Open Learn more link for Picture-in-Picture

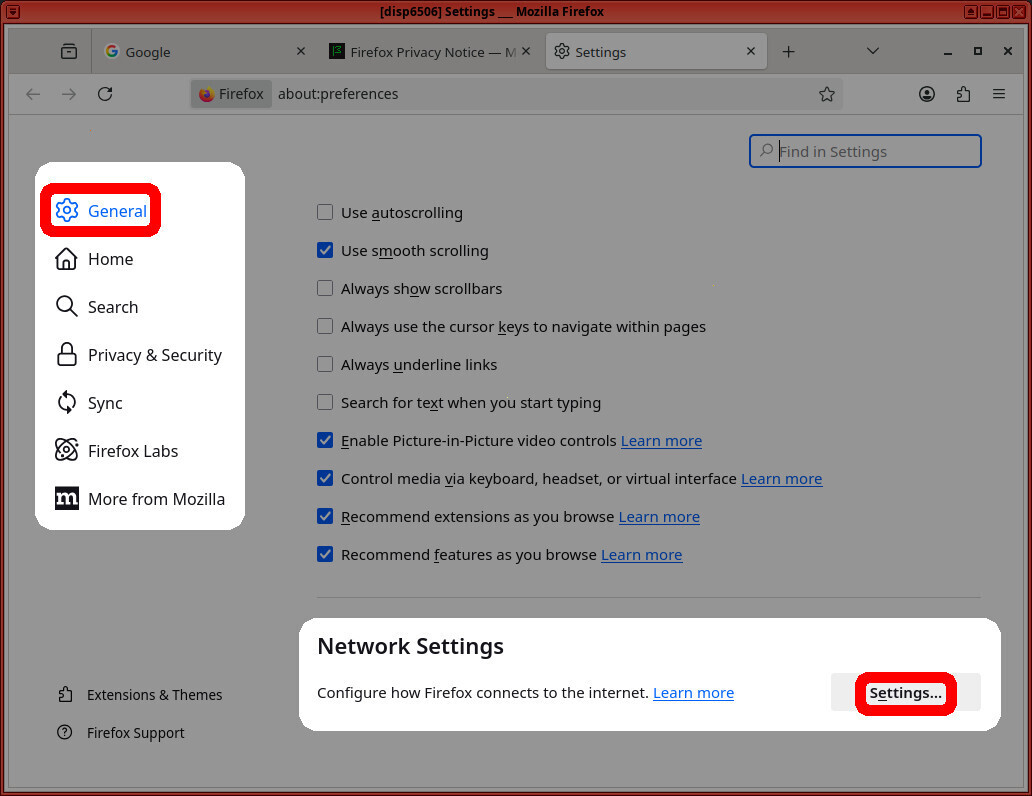[x=661, y=441]
